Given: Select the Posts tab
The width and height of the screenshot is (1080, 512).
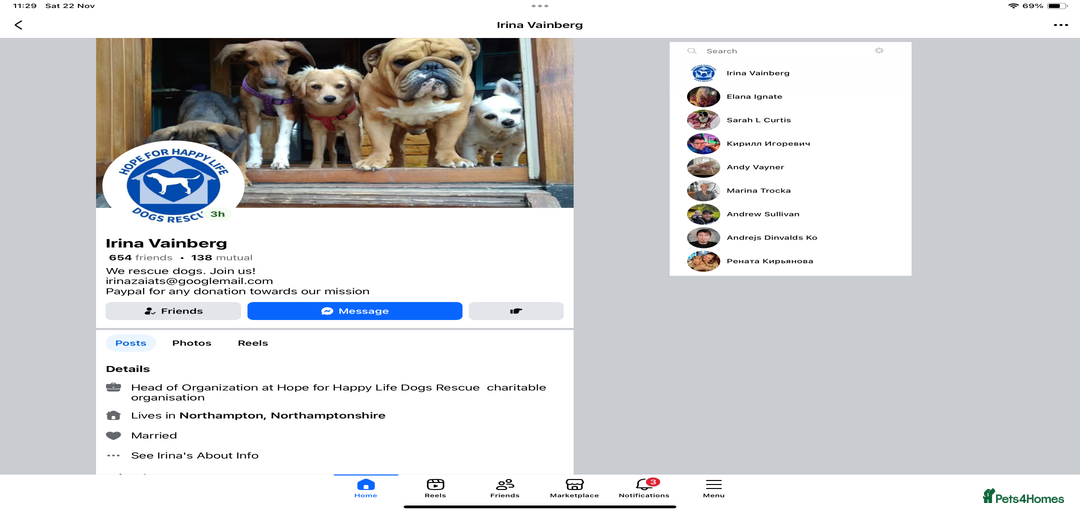Looking at the screenshot, I should pyautogui.click(x=130, y=343).
